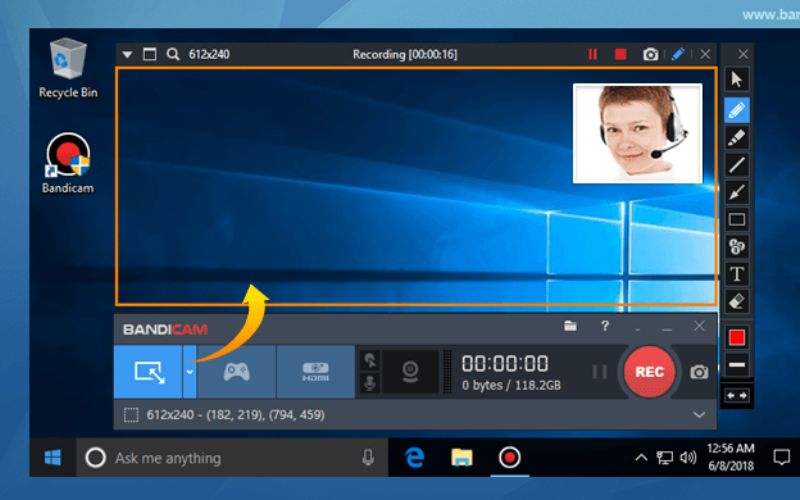Screen dimensions: 800x500
Task: Take a screenshot using recording bar camera icon
Action: point(651,54)
